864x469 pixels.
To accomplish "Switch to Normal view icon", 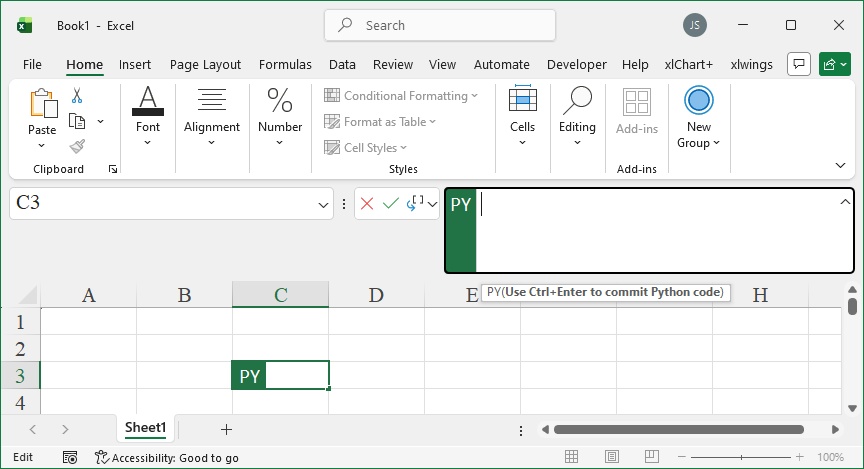I will click(571, 456).
